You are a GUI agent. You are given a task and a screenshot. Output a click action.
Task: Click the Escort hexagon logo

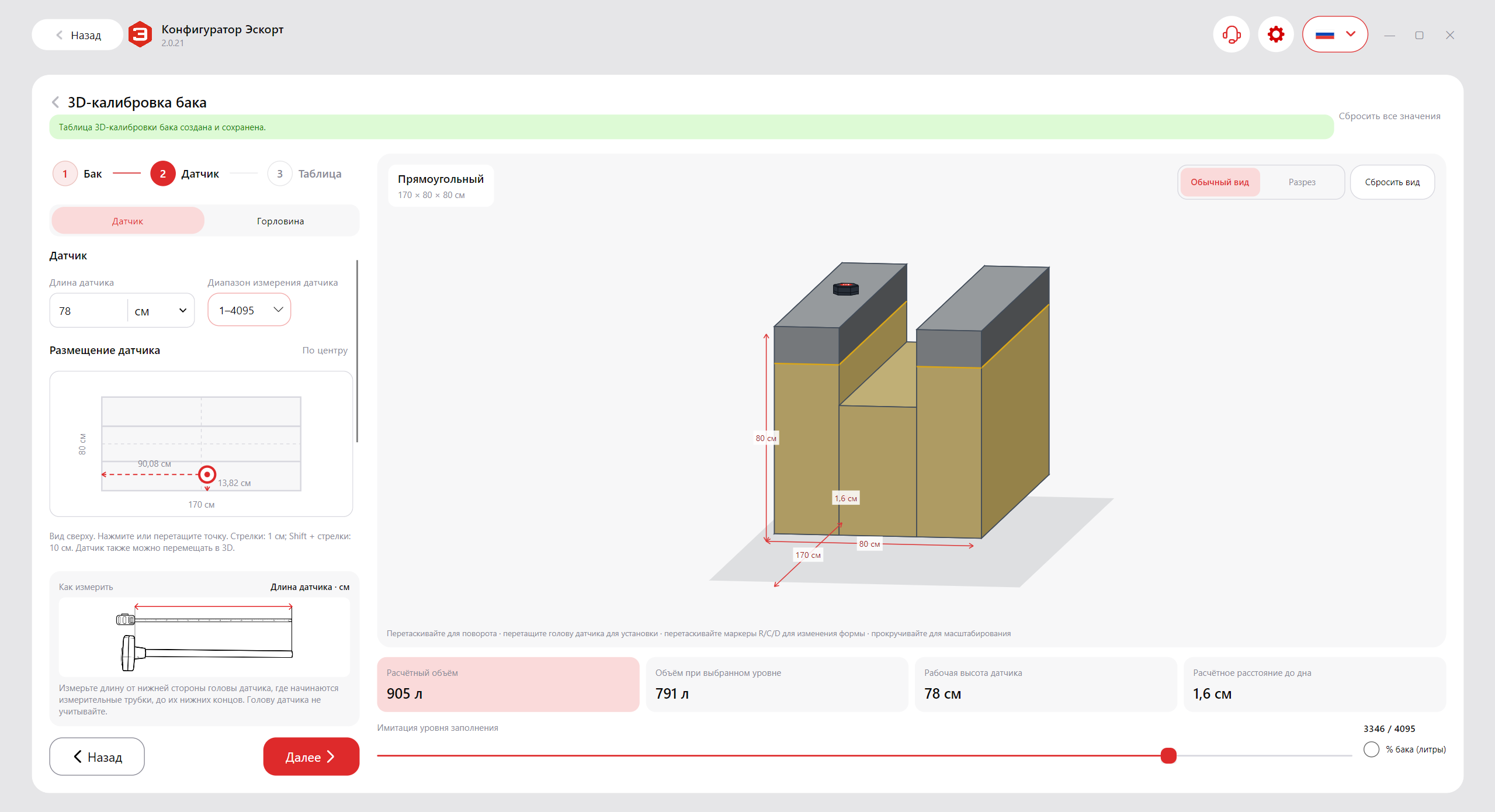[140, 34]
